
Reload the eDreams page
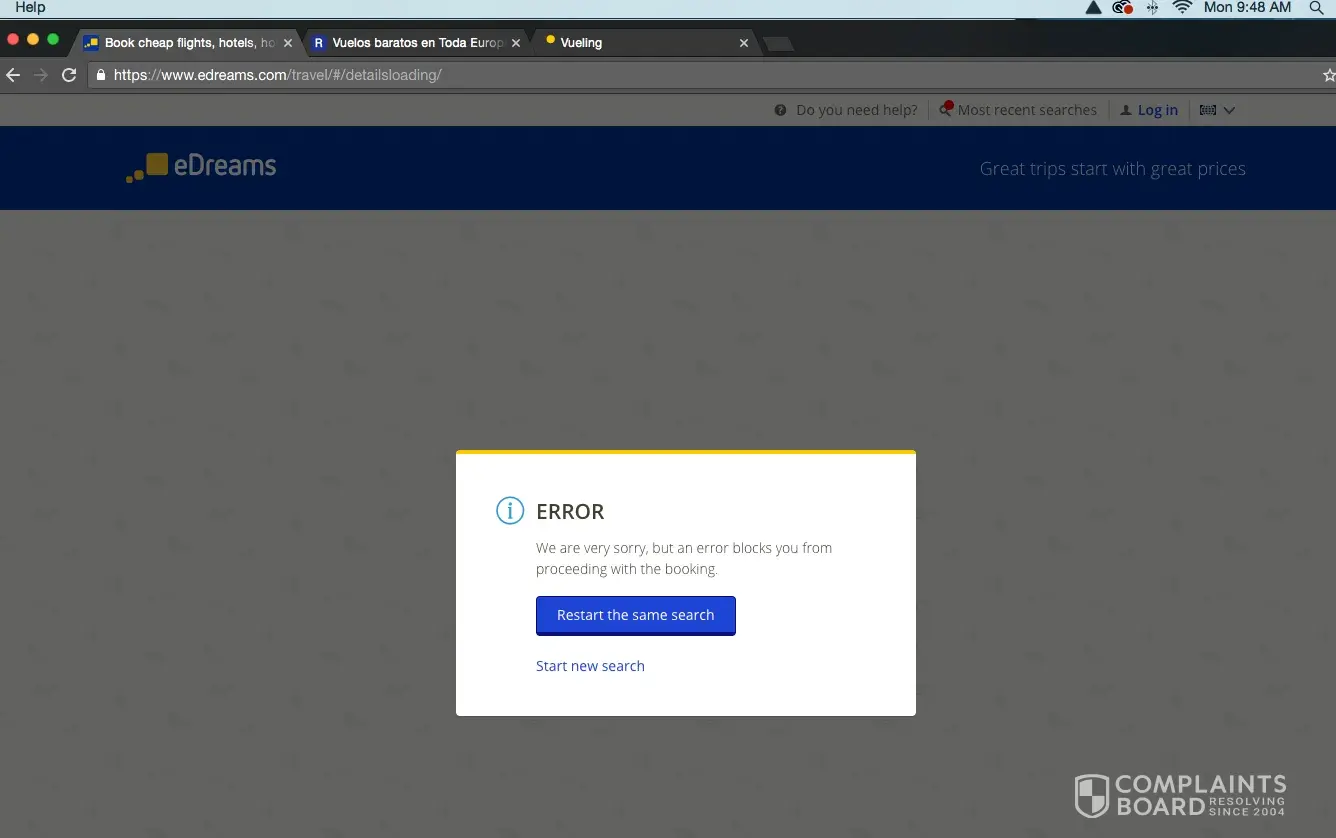pos(69,75)
